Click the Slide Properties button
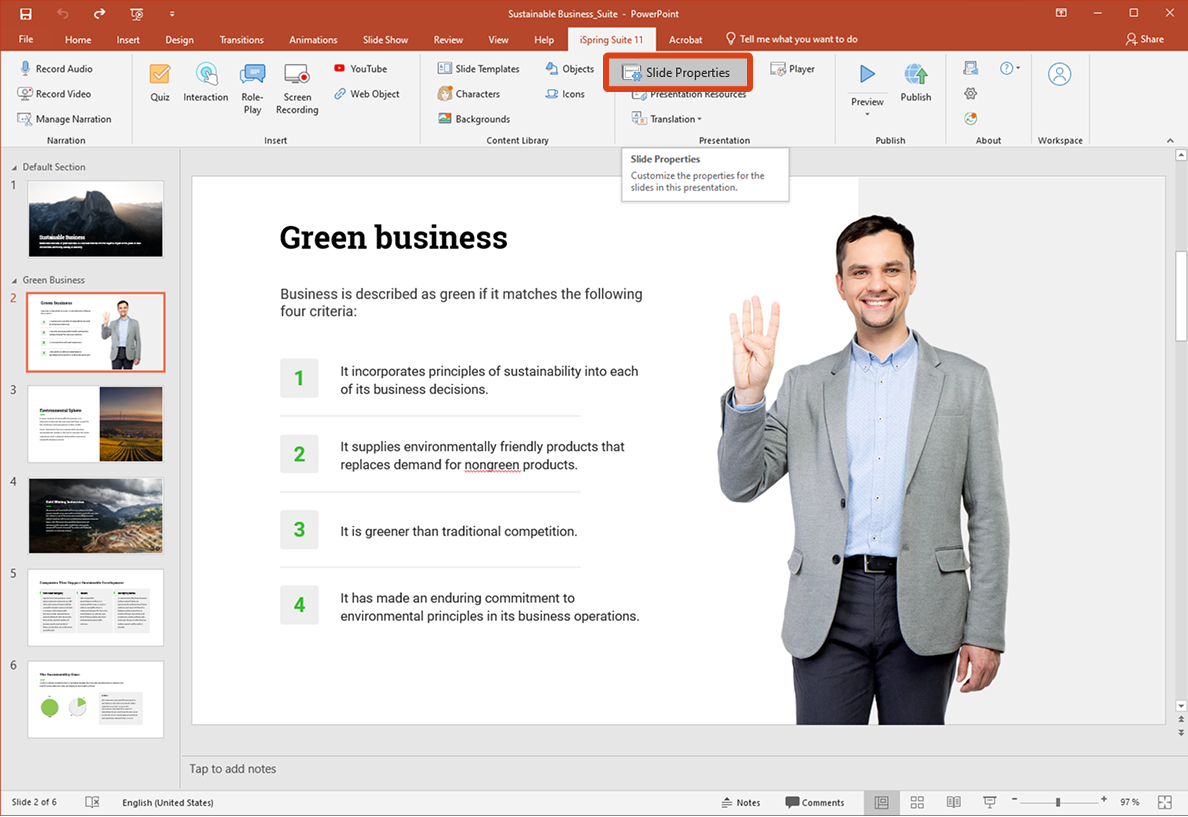 tap(678, 71)
